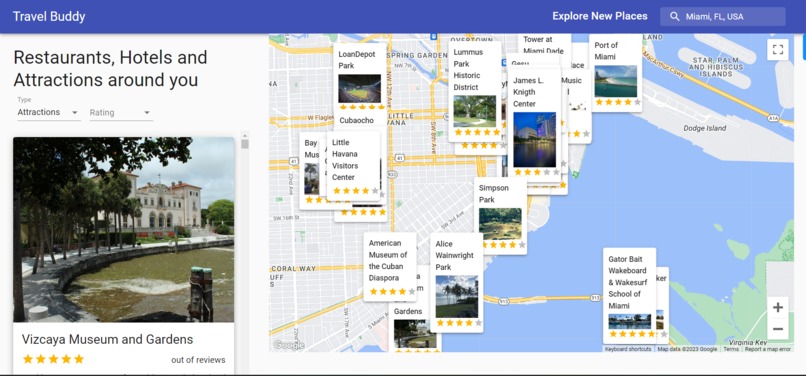Toggle map fullscreen view
Viewport: 806px width, 376px height.
(778, 50)
